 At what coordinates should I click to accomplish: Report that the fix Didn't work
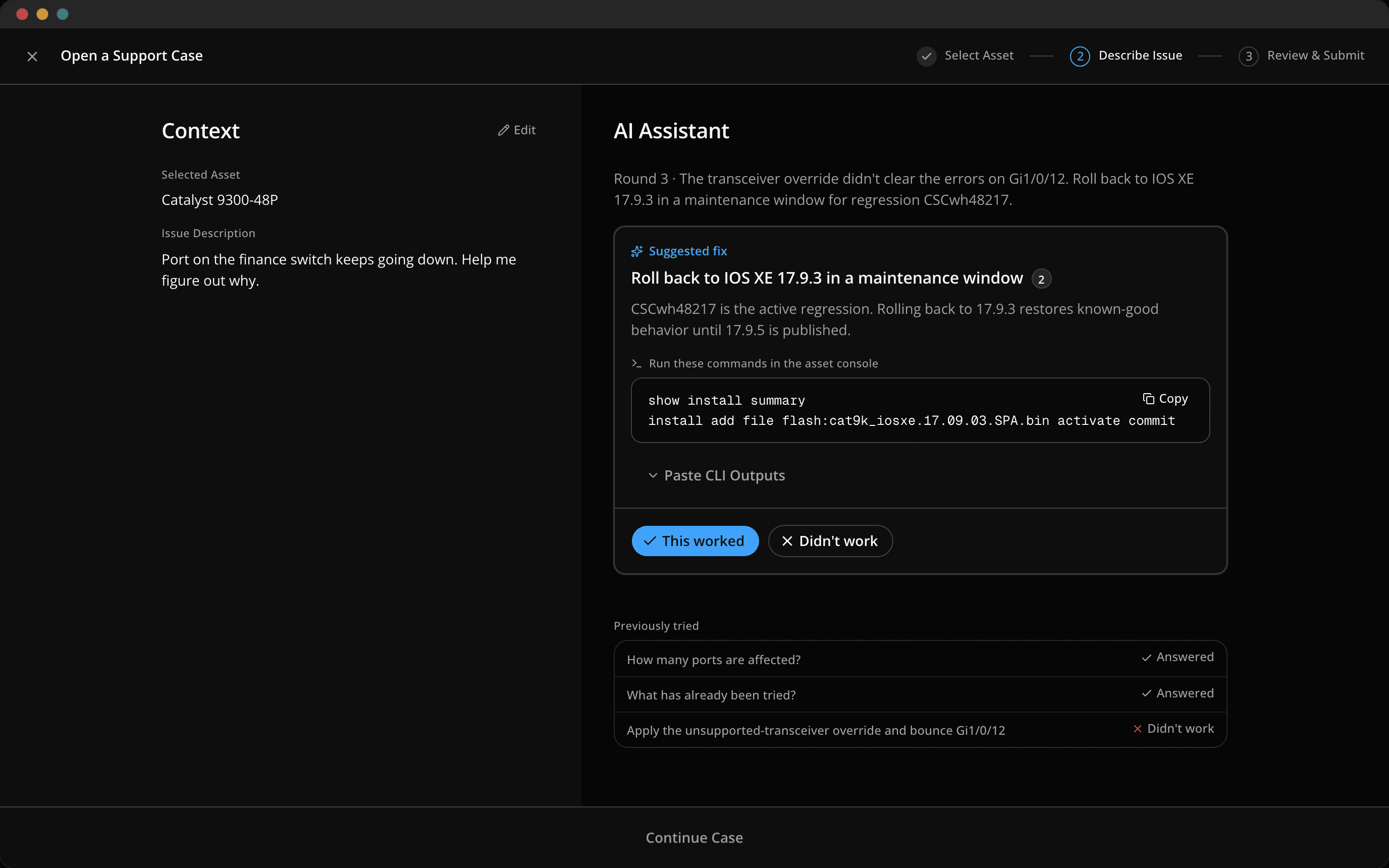[830, 541]
